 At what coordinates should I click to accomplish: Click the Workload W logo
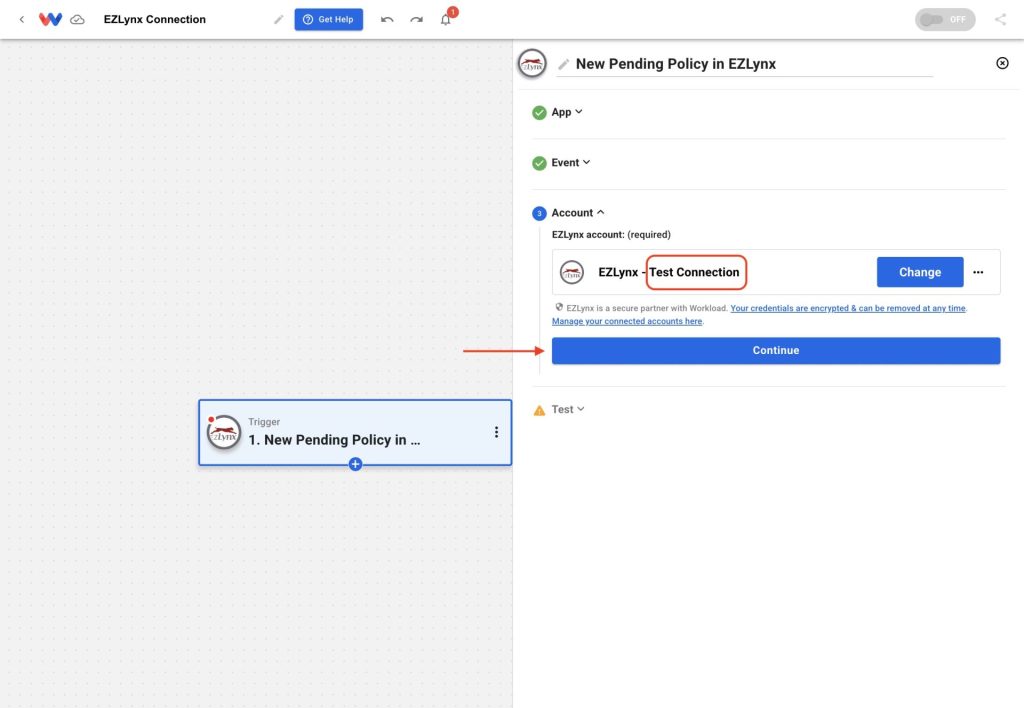click(50, 20)
